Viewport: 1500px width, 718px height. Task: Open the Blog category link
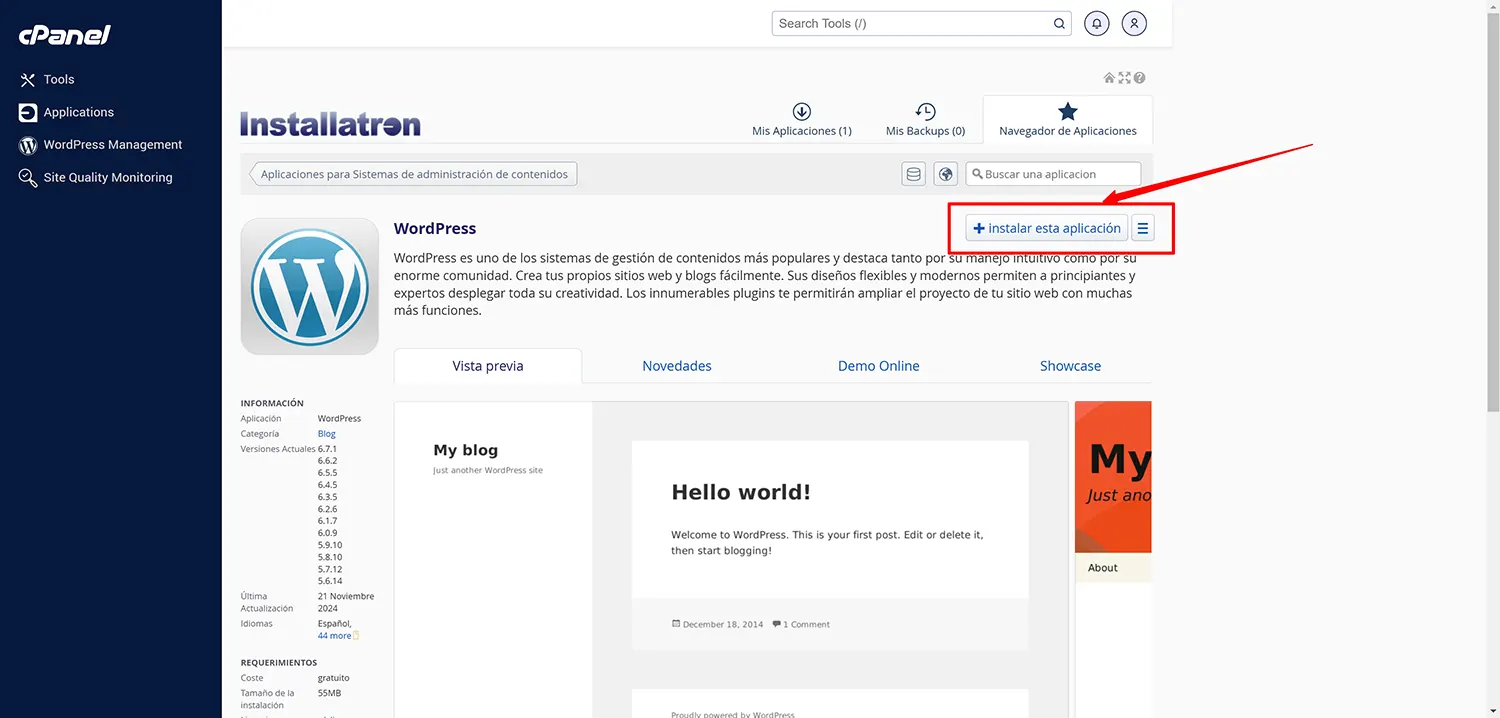pyautogui.click(x=325, y=433)
